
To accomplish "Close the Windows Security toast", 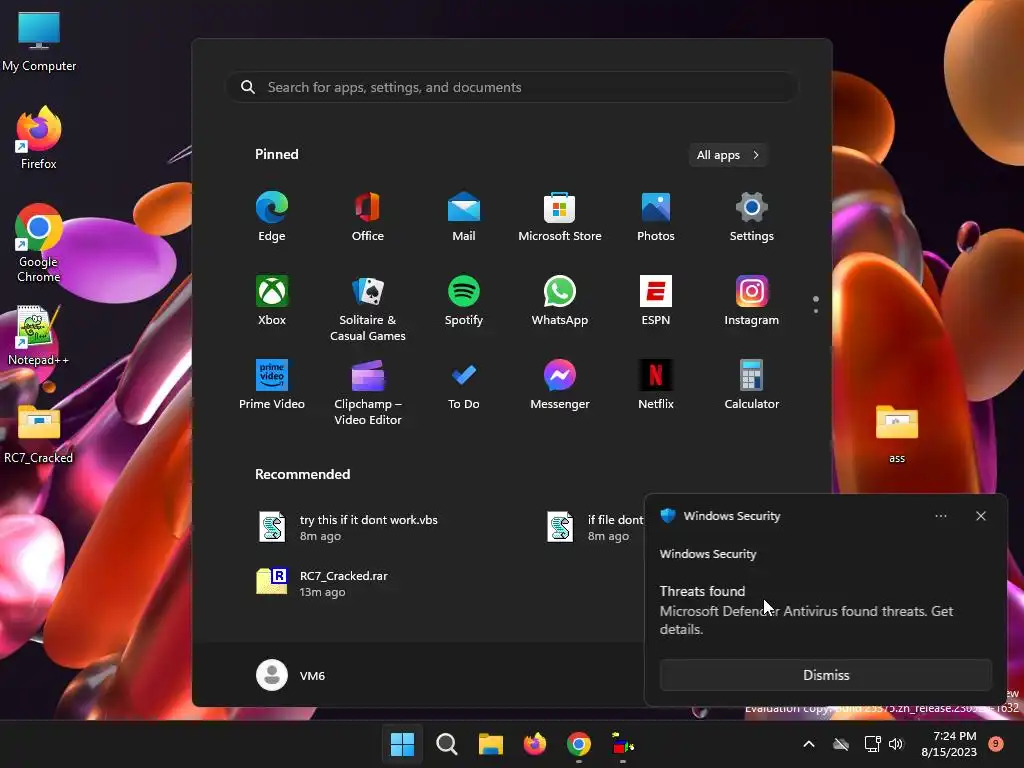I will click(981, 516).
